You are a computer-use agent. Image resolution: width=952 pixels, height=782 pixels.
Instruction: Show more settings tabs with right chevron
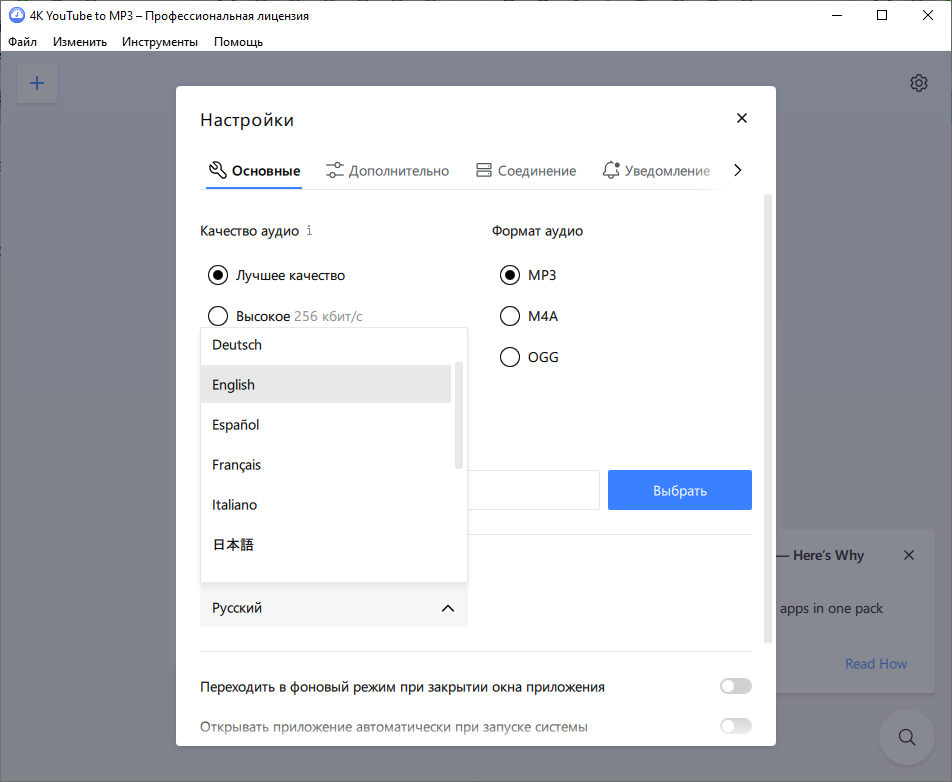point(738,171)
